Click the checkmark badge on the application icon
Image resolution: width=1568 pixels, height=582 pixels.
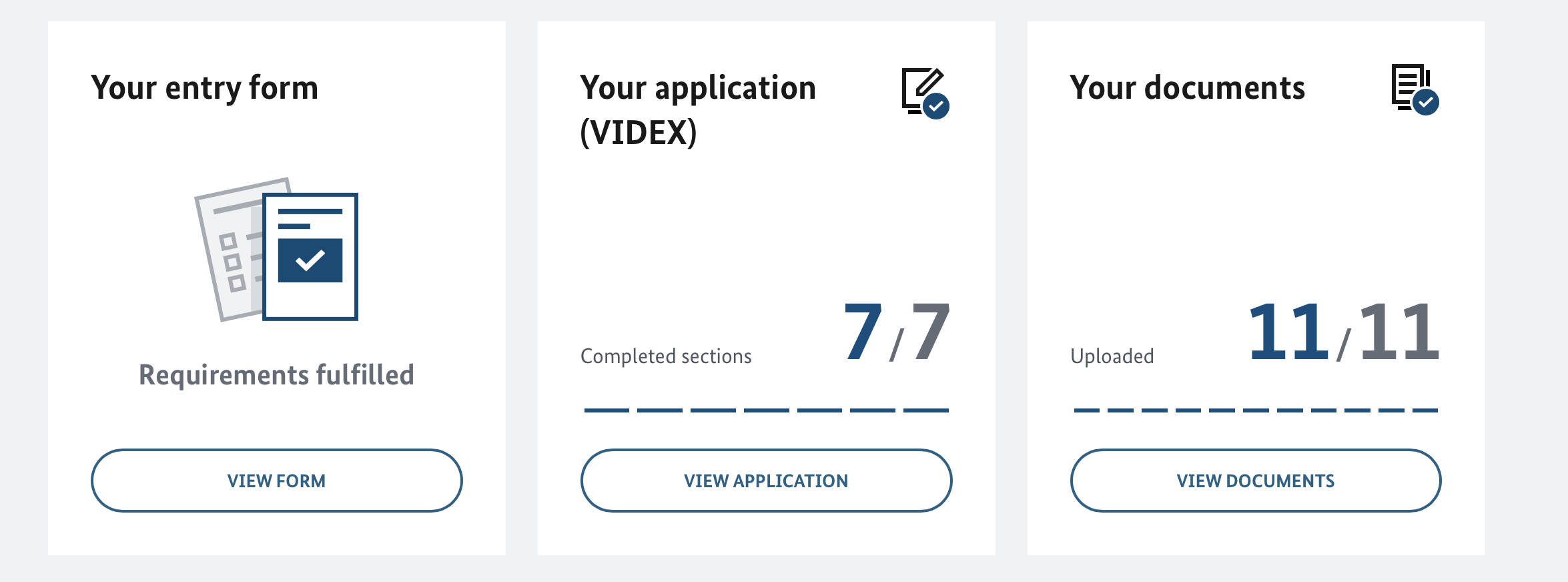click(936, 106)
